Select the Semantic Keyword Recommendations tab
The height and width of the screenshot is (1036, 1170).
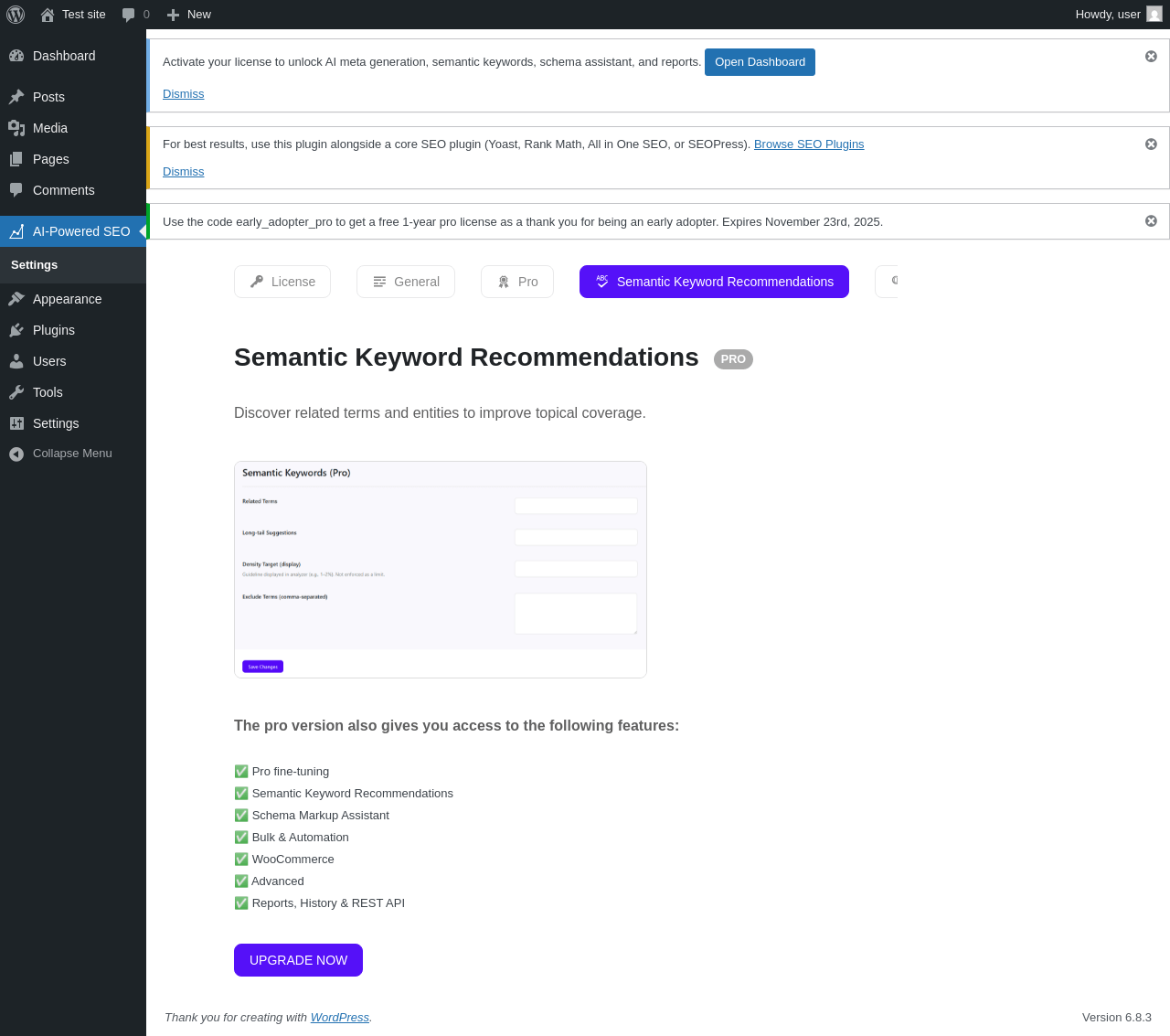point(714,282)
